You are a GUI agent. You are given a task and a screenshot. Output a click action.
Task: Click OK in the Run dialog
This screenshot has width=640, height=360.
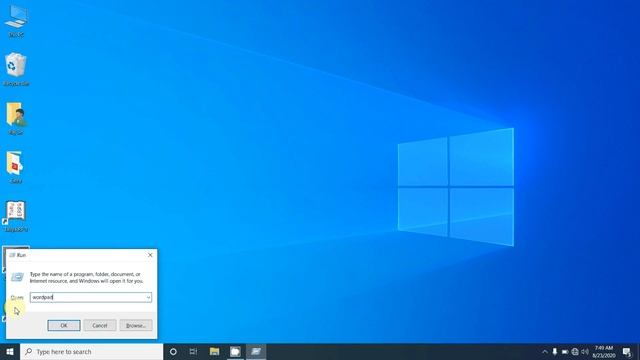(64, 325)
